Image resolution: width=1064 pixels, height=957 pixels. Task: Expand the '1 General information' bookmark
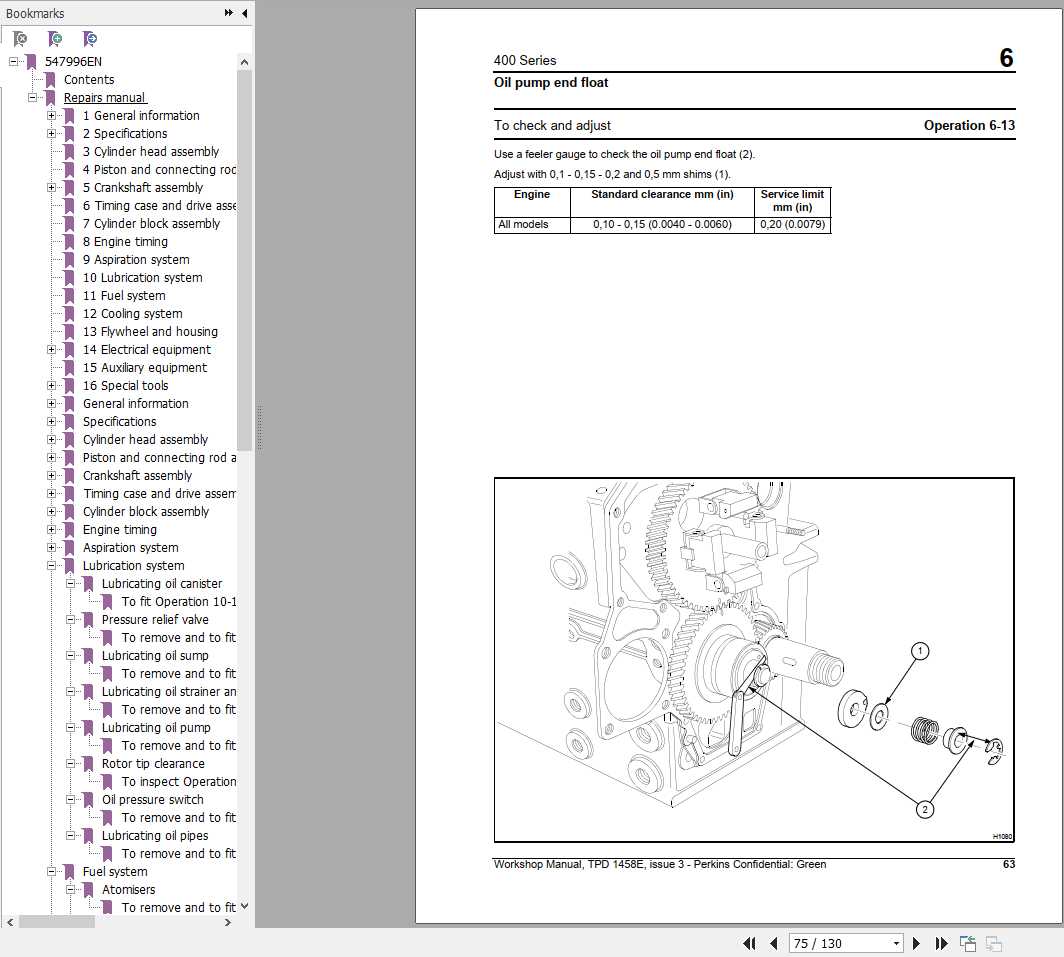[x=53, y=115]
